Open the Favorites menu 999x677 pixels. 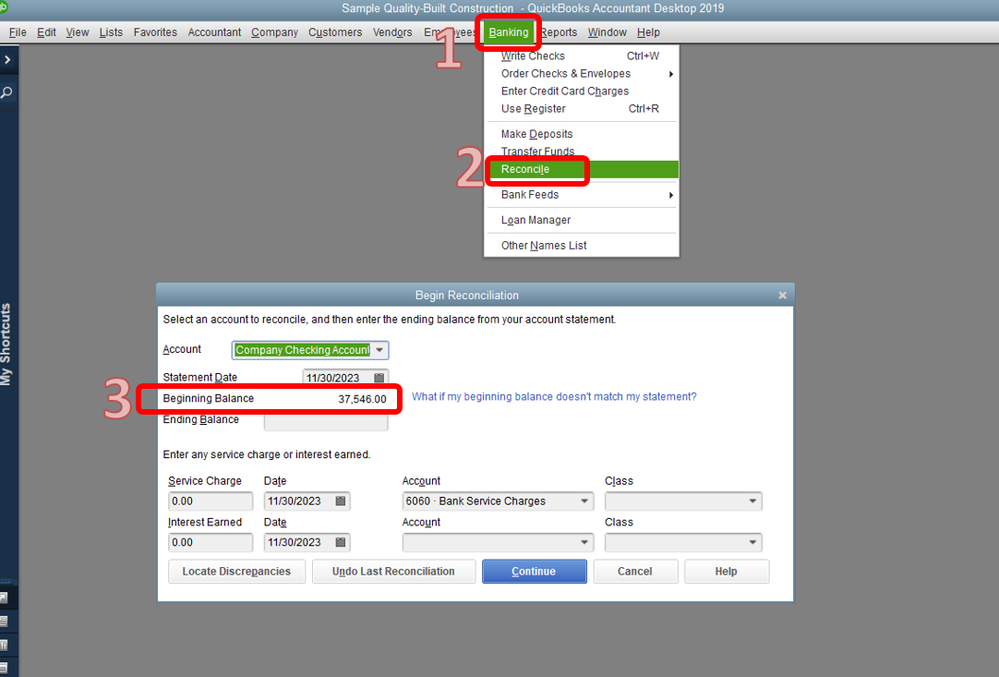(155, 32)
